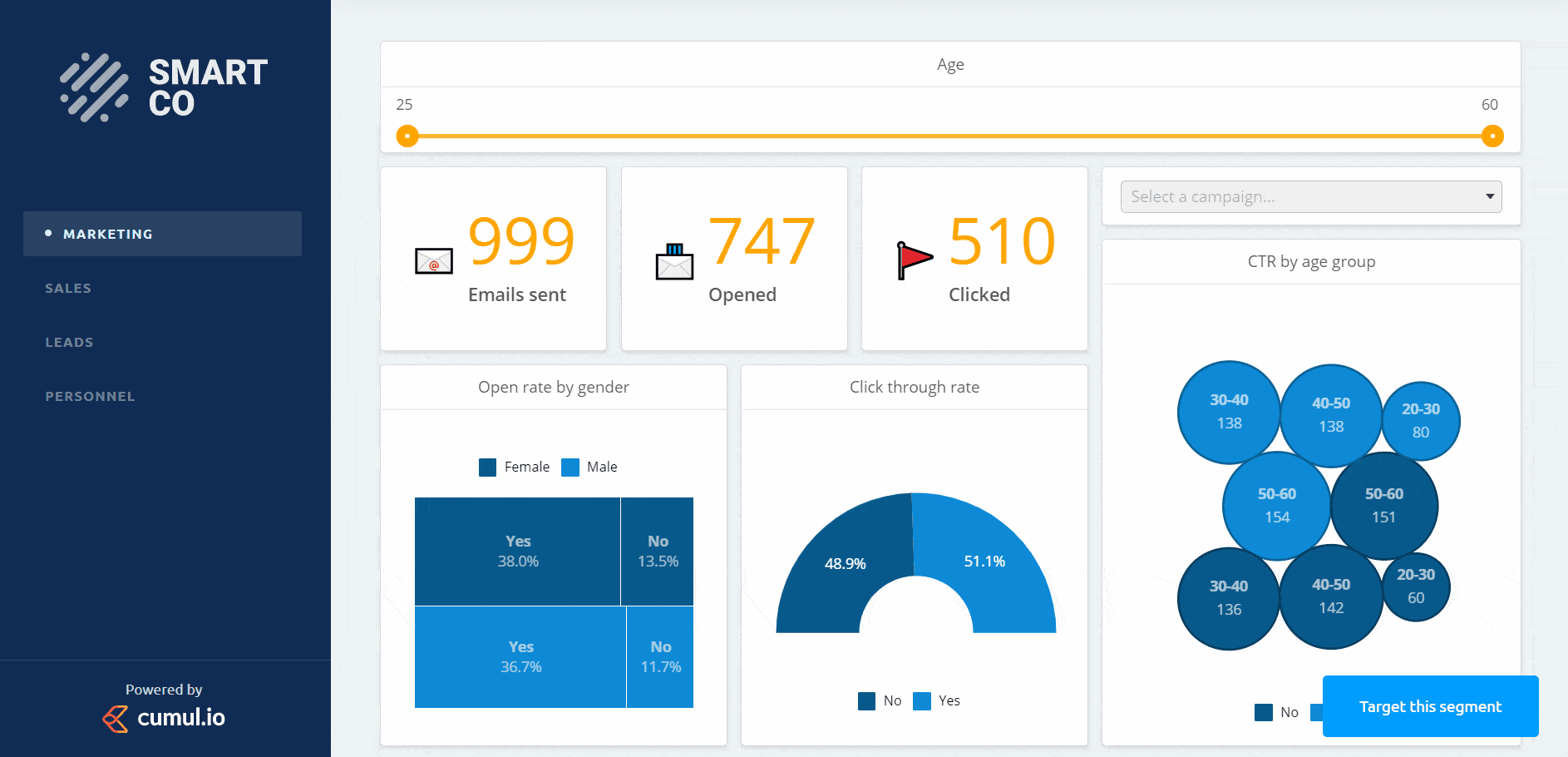
Task: Click the Male legend square in Open rate chart
Action: (x=570, y=467)
